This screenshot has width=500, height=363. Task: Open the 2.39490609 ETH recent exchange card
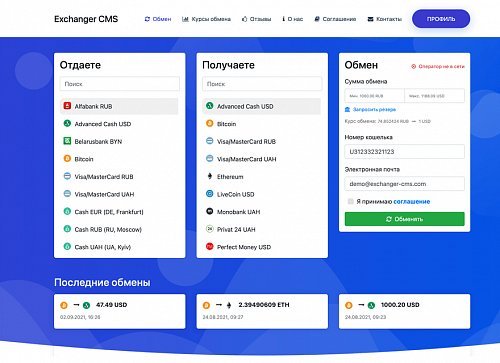(262, 311)
